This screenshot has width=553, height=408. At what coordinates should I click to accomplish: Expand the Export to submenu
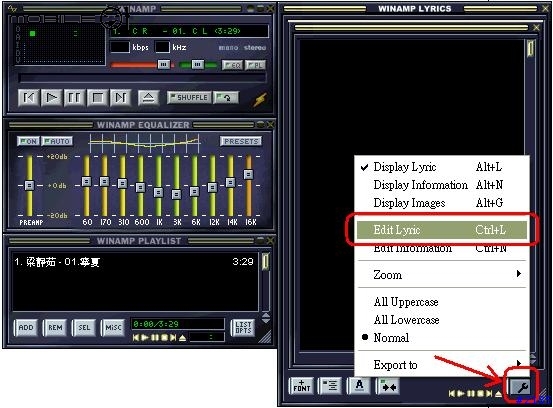click(x=442, y=365)
